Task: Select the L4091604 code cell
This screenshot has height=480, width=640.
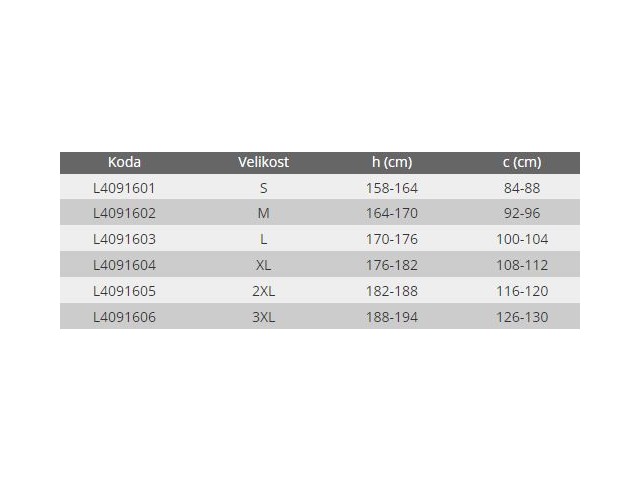Action: point(124,265)
